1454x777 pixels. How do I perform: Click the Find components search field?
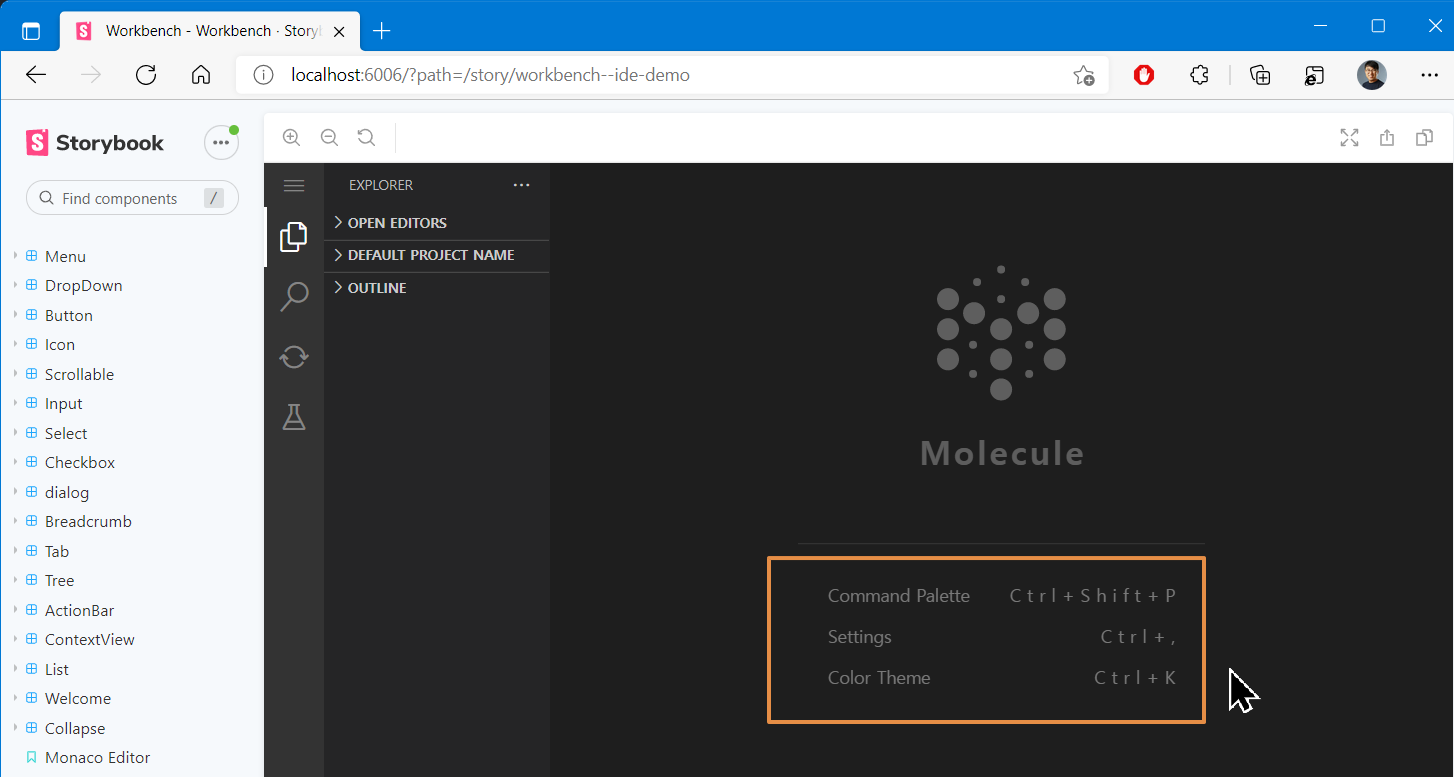point(130,198)
